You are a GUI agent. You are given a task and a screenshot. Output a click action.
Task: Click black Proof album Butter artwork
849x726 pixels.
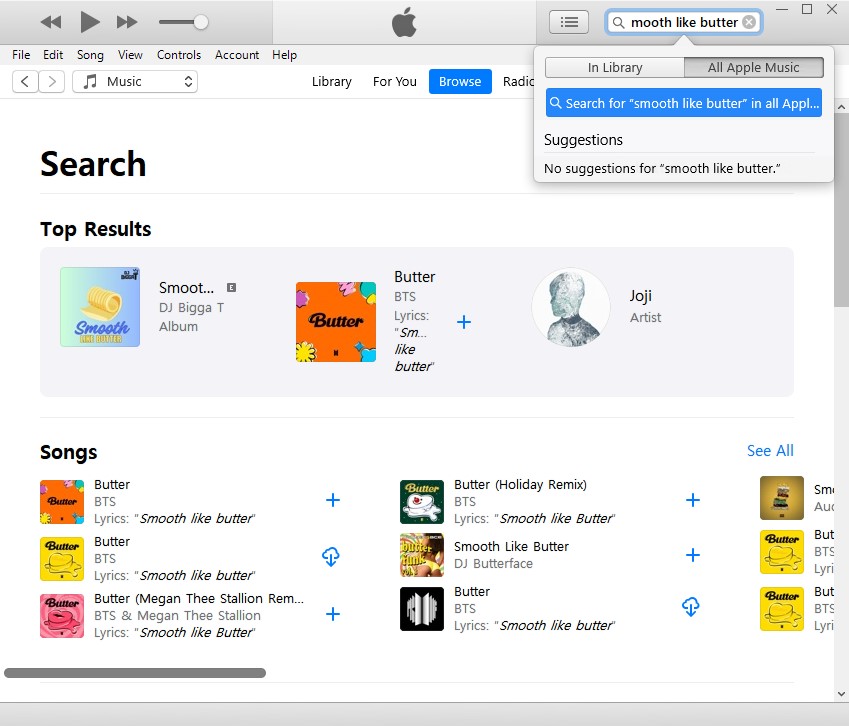422,609
